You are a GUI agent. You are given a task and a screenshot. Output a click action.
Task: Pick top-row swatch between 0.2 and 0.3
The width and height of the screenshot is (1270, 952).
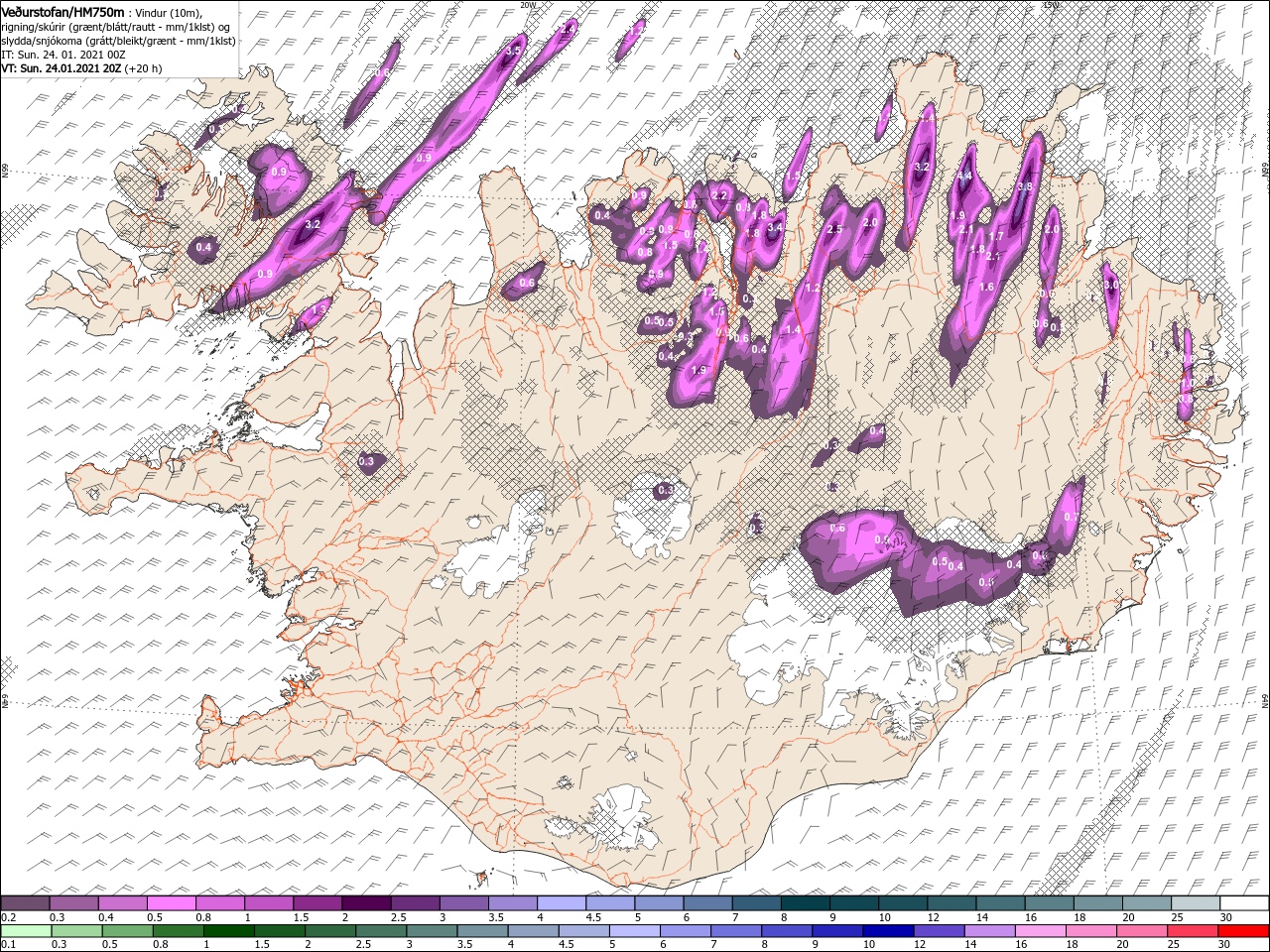tap(25, 903)
